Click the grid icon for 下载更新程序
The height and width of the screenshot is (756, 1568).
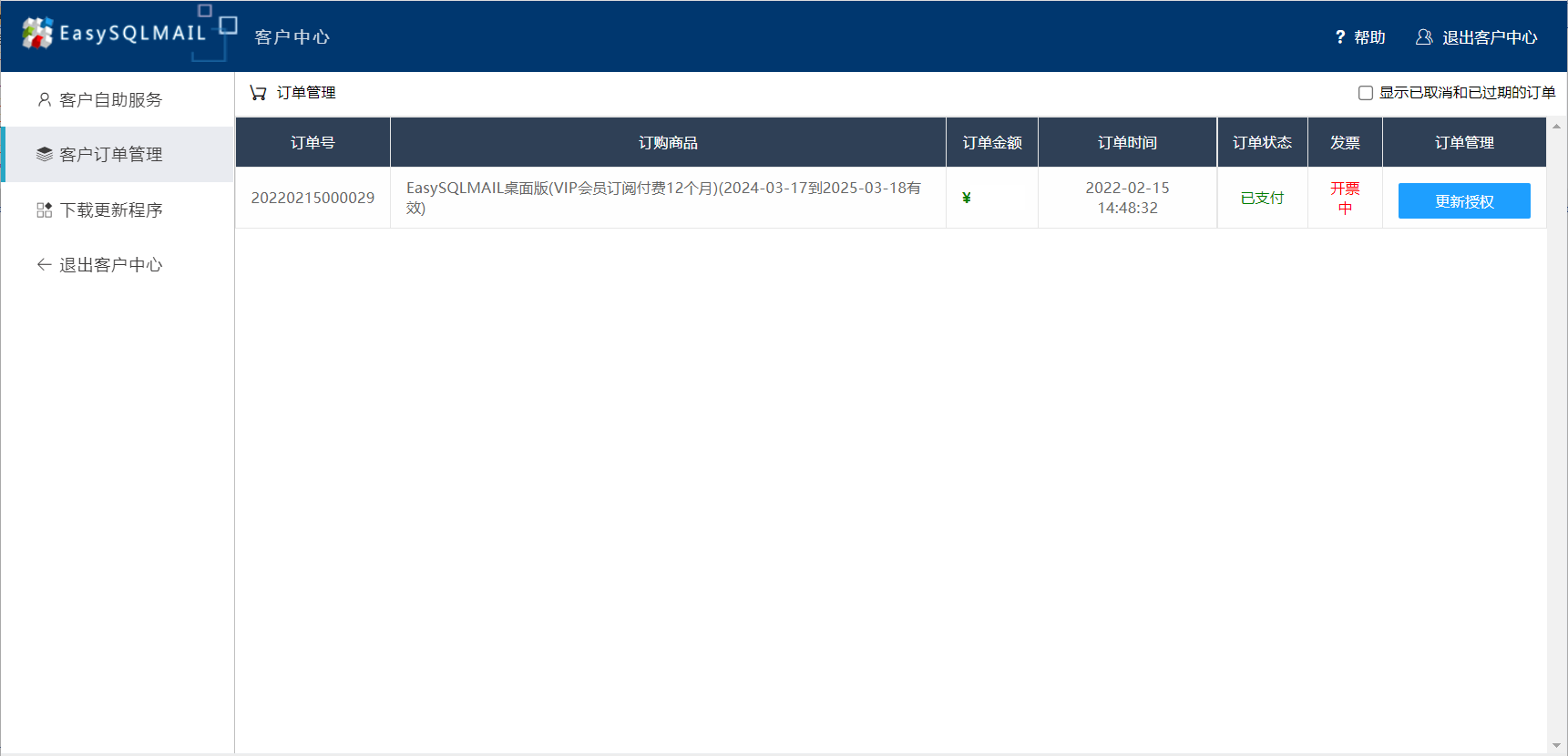pyautogui.click(x=44, y=209)
